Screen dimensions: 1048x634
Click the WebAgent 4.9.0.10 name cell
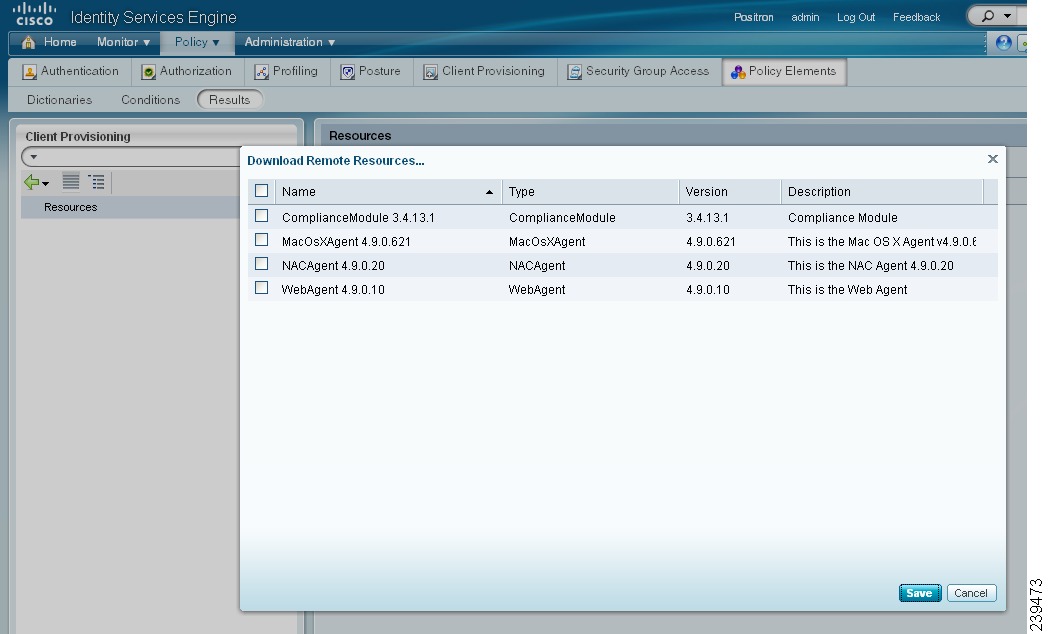(x=333, y=290)
